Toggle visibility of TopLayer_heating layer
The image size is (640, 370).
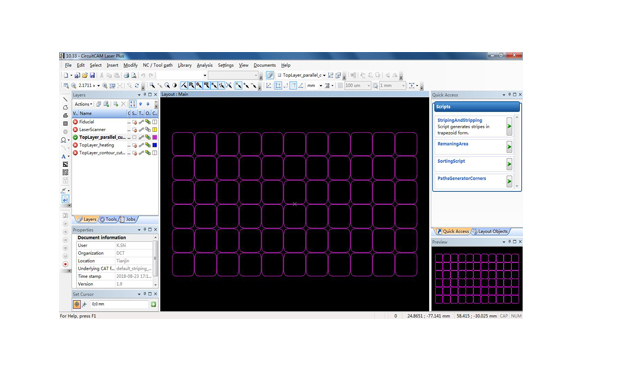click(x=75, y=145)
